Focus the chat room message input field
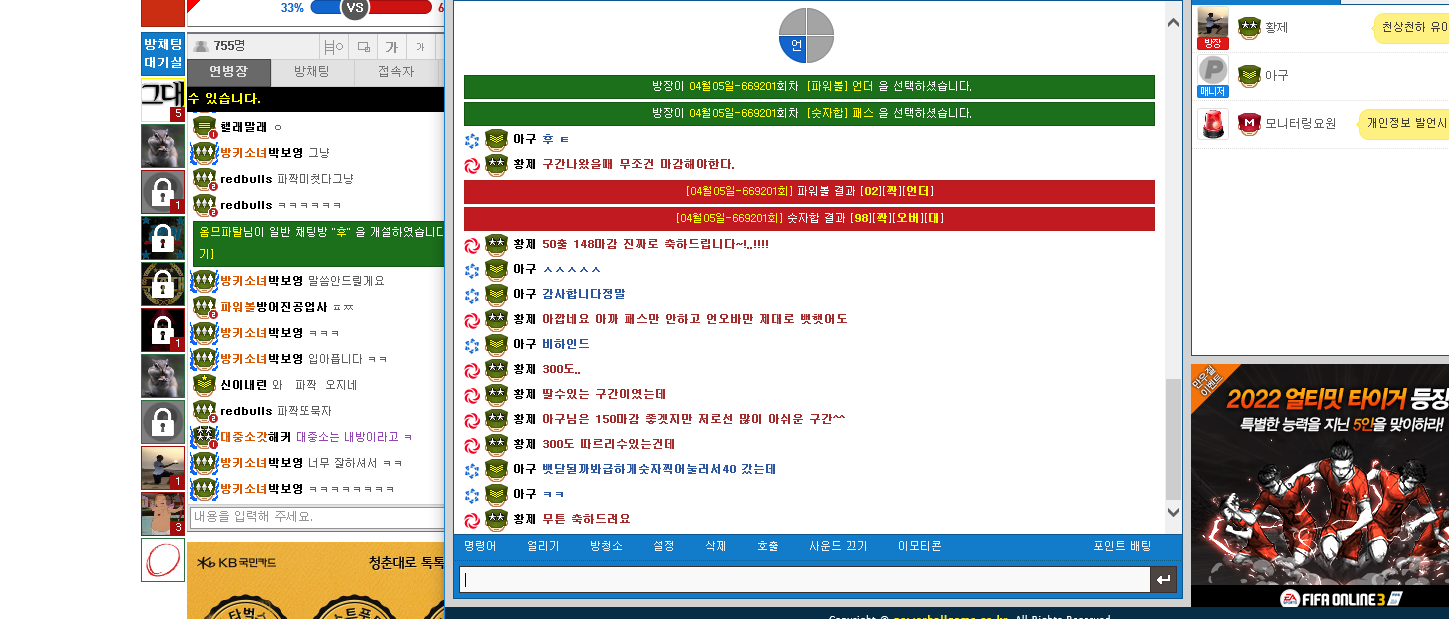Viewport: 1449px width, 630px height. pos(805,580)
